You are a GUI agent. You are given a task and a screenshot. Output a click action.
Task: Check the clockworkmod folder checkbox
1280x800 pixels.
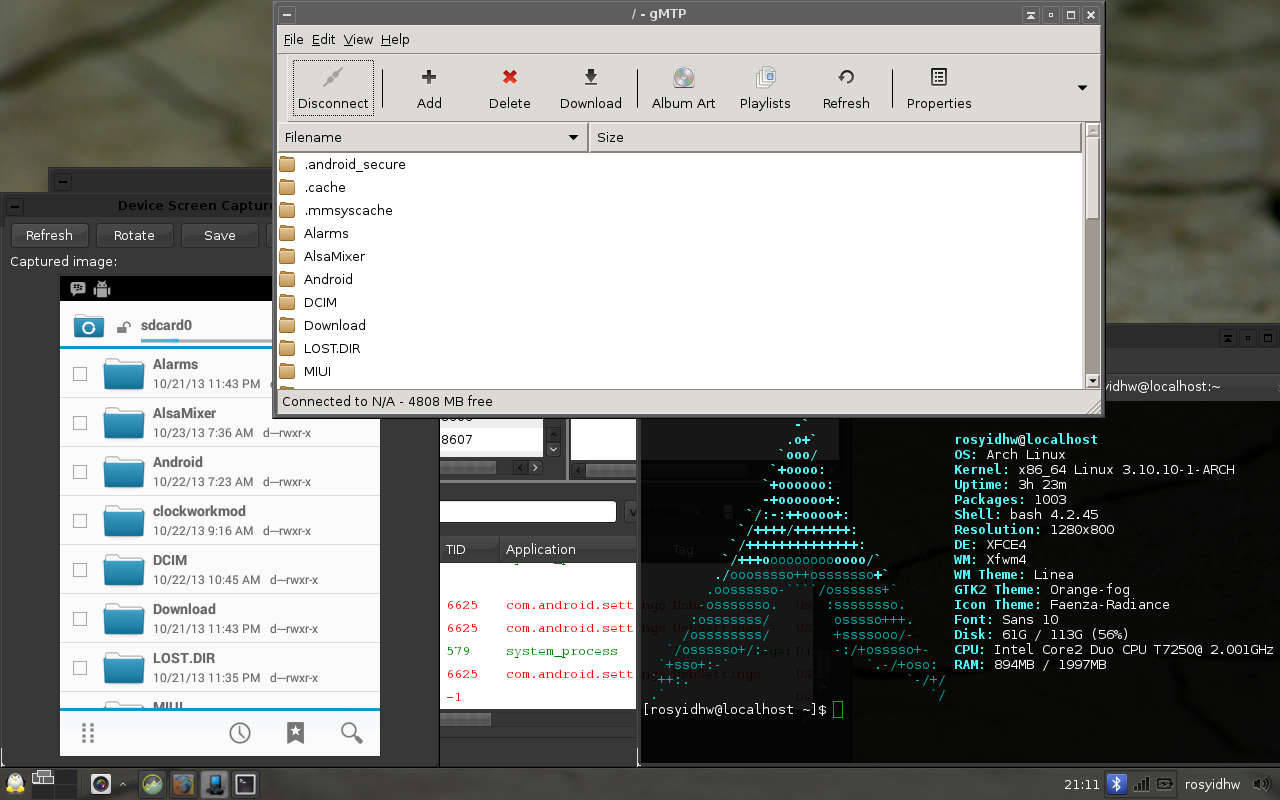tap(80, 521)
